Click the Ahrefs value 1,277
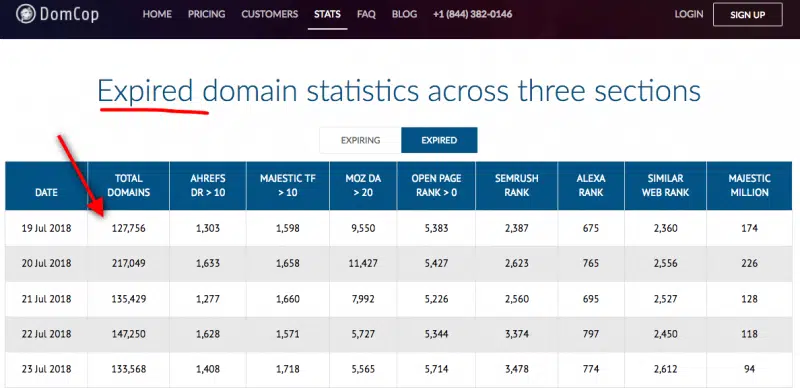 208,299
